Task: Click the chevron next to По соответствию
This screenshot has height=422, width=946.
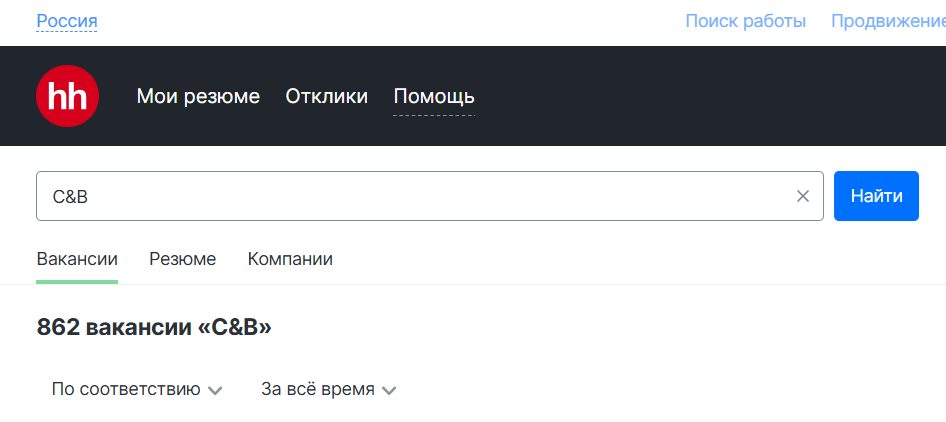Action: coord(215,391)
